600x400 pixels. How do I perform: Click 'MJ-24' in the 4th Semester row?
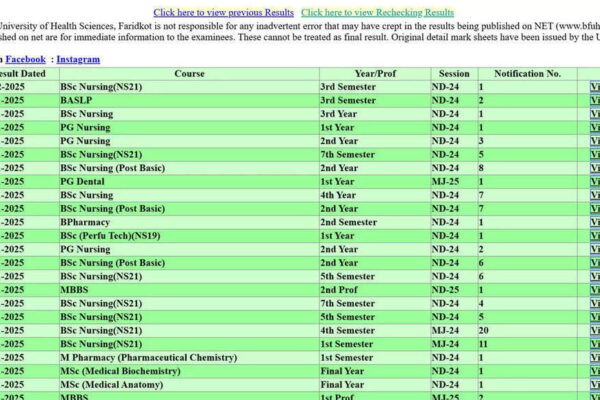point(454,330)
